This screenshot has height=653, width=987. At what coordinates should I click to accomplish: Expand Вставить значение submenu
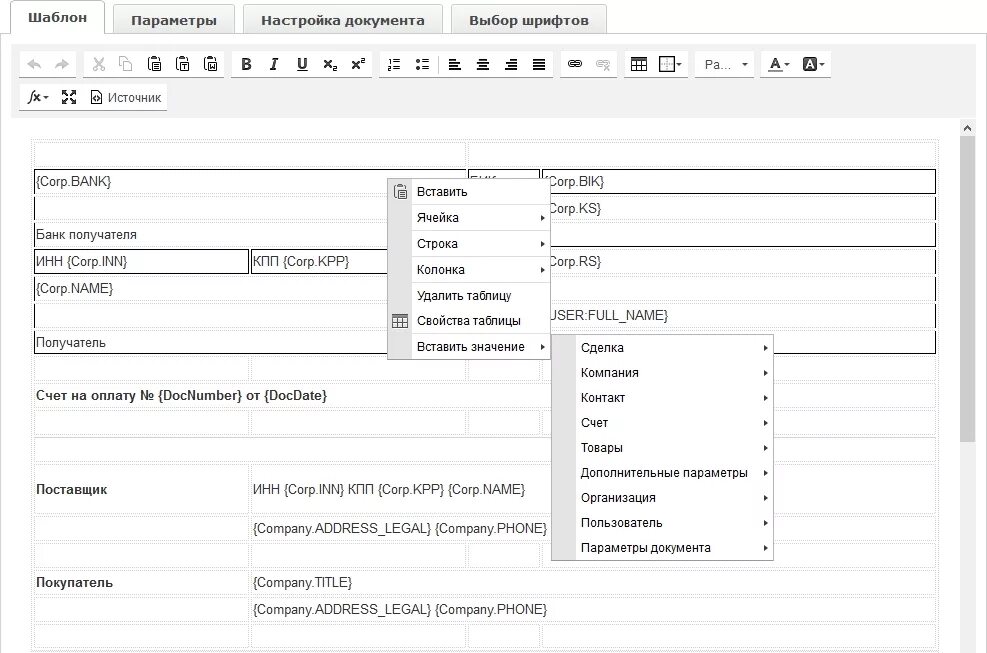pos(469,347)
